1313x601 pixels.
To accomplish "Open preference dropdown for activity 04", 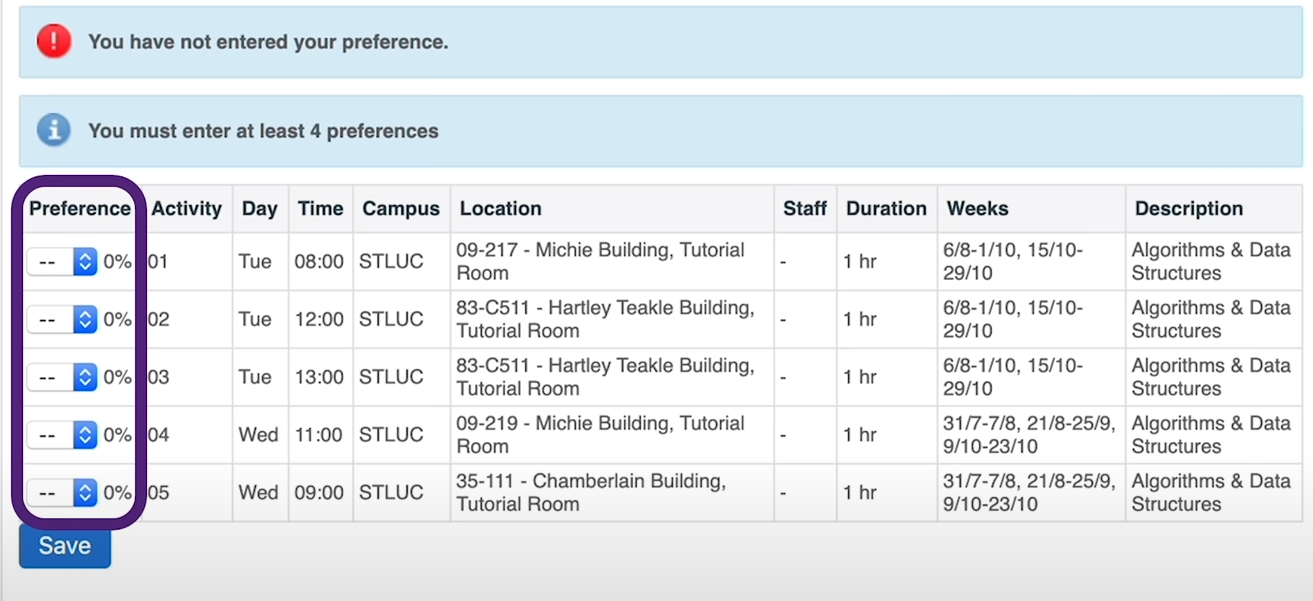I will tap(62, 435).
